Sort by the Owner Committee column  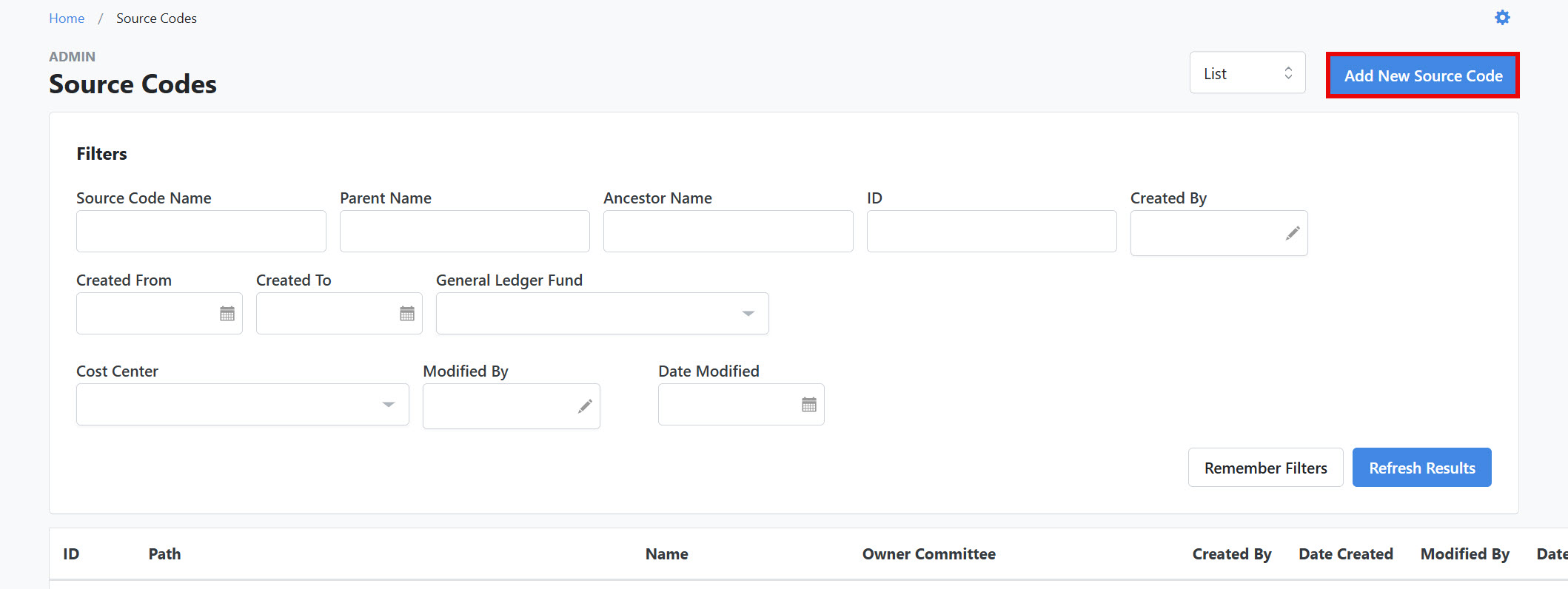(x=928, y=554)
